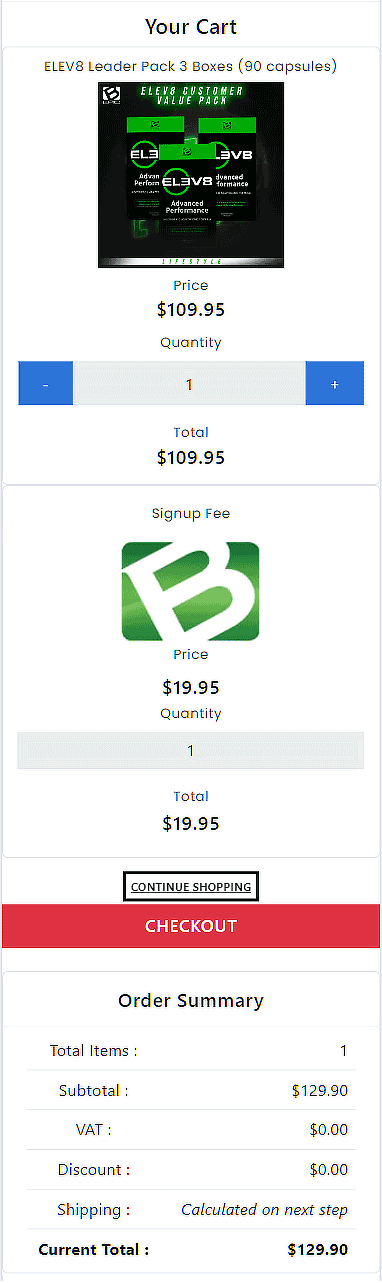
Task: Click the Shipping calculated on next step text
Action: (x=265, y=1210)
